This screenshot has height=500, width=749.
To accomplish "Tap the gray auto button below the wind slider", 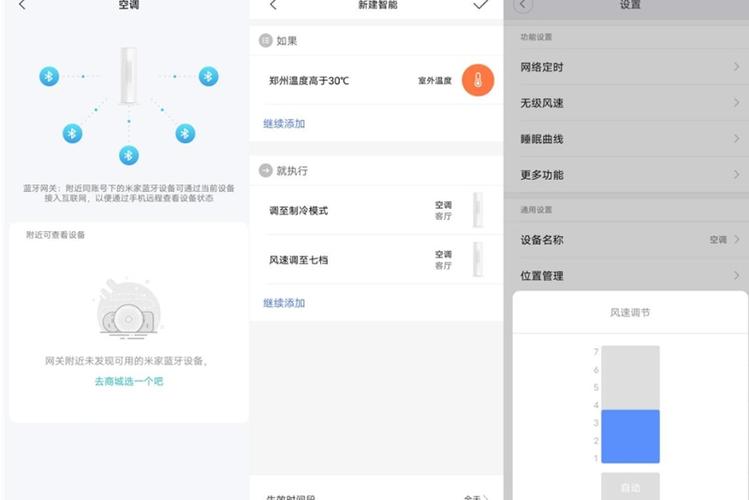I will [630, 486].
